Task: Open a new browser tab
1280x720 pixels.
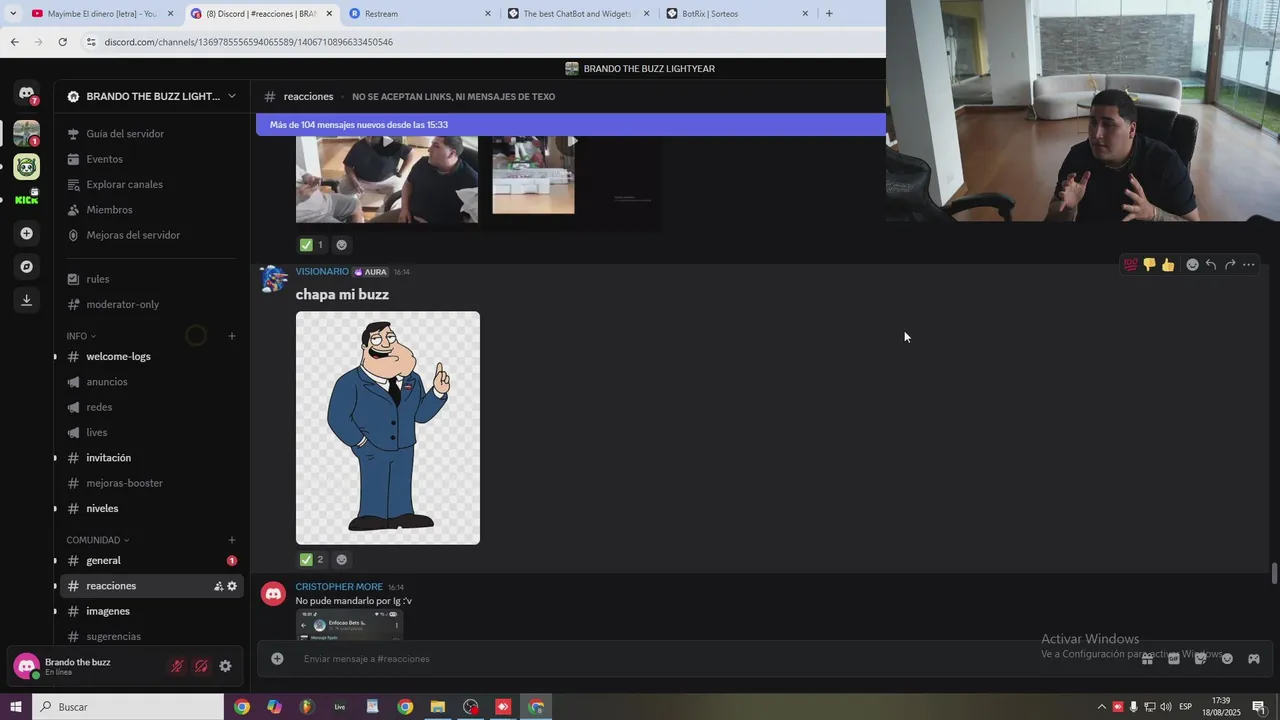Action: pyautogui.click(x=829, y=14)
